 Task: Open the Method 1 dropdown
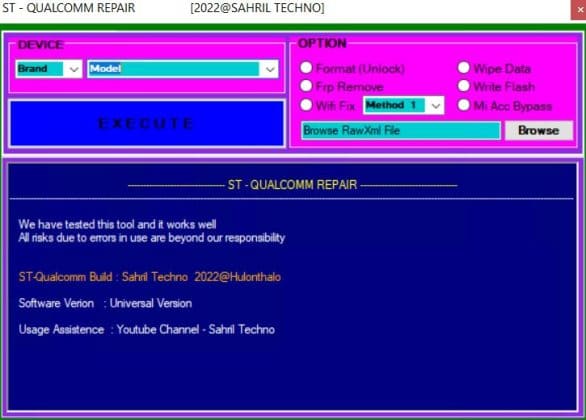click(435, 105)
